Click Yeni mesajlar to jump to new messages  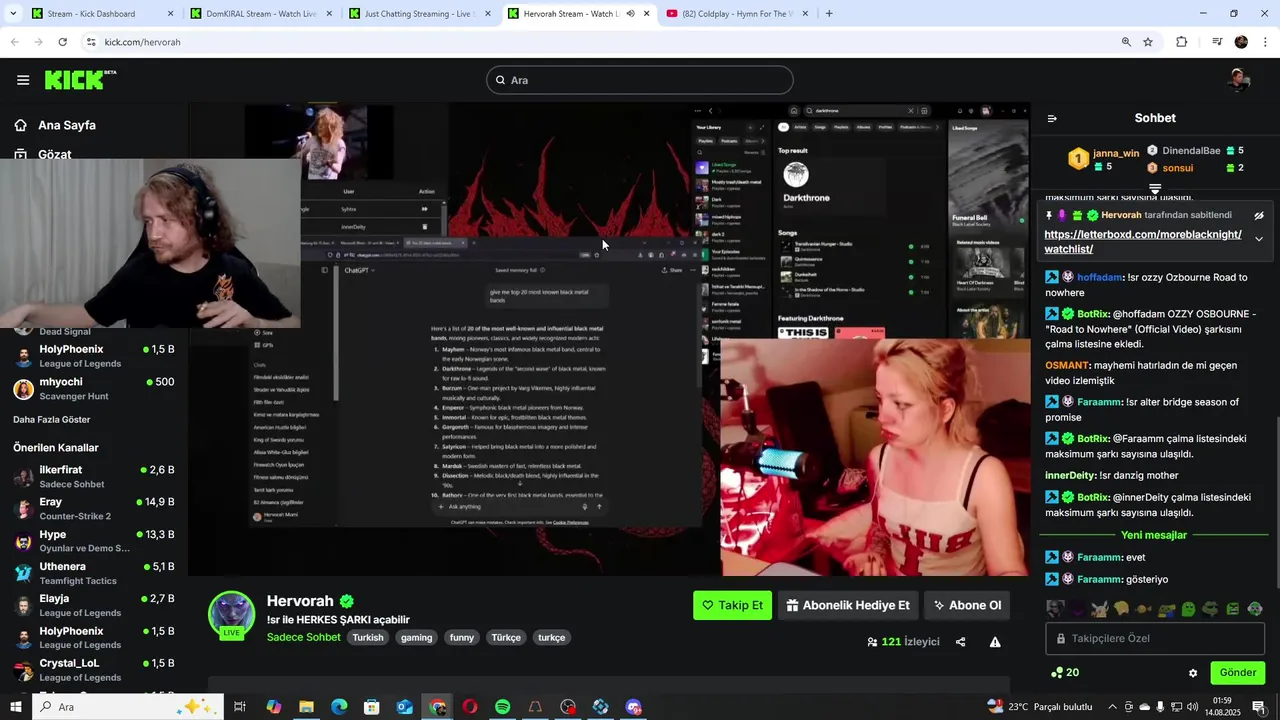1154,535
